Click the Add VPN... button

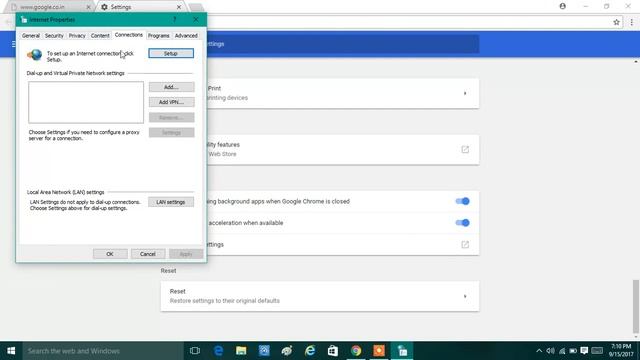point(171,102)
